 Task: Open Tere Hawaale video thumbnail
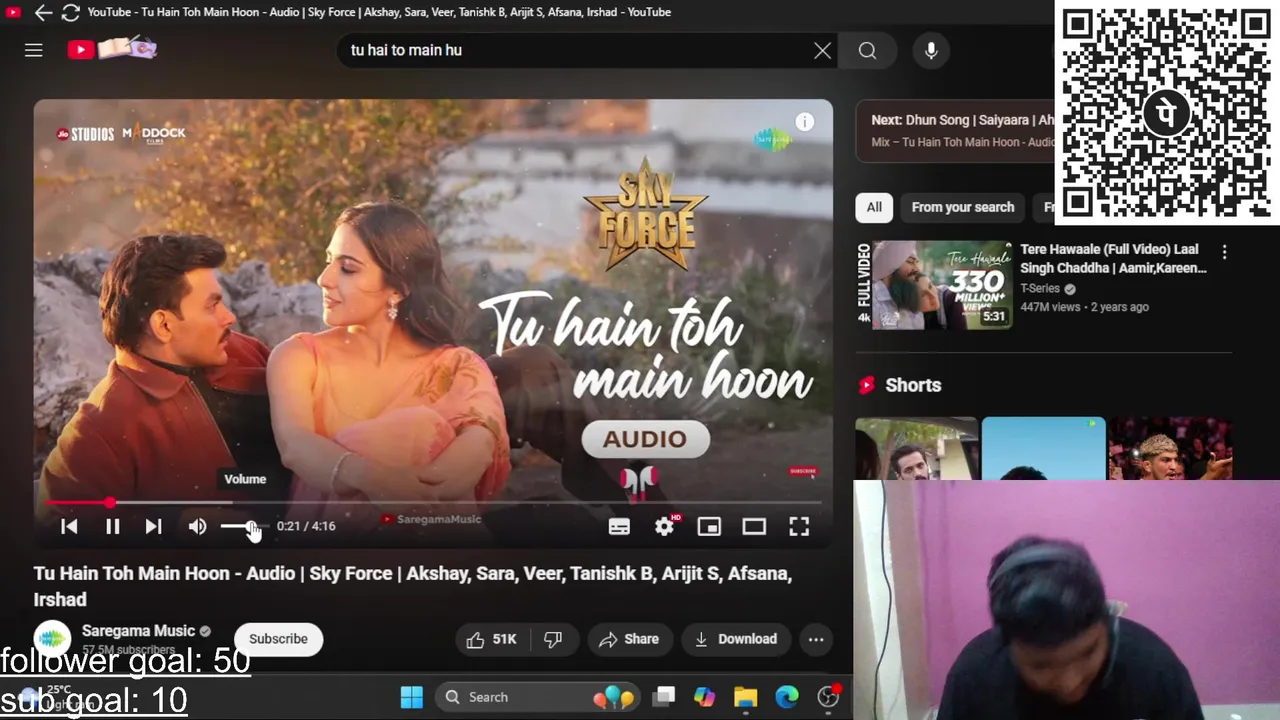934,285
